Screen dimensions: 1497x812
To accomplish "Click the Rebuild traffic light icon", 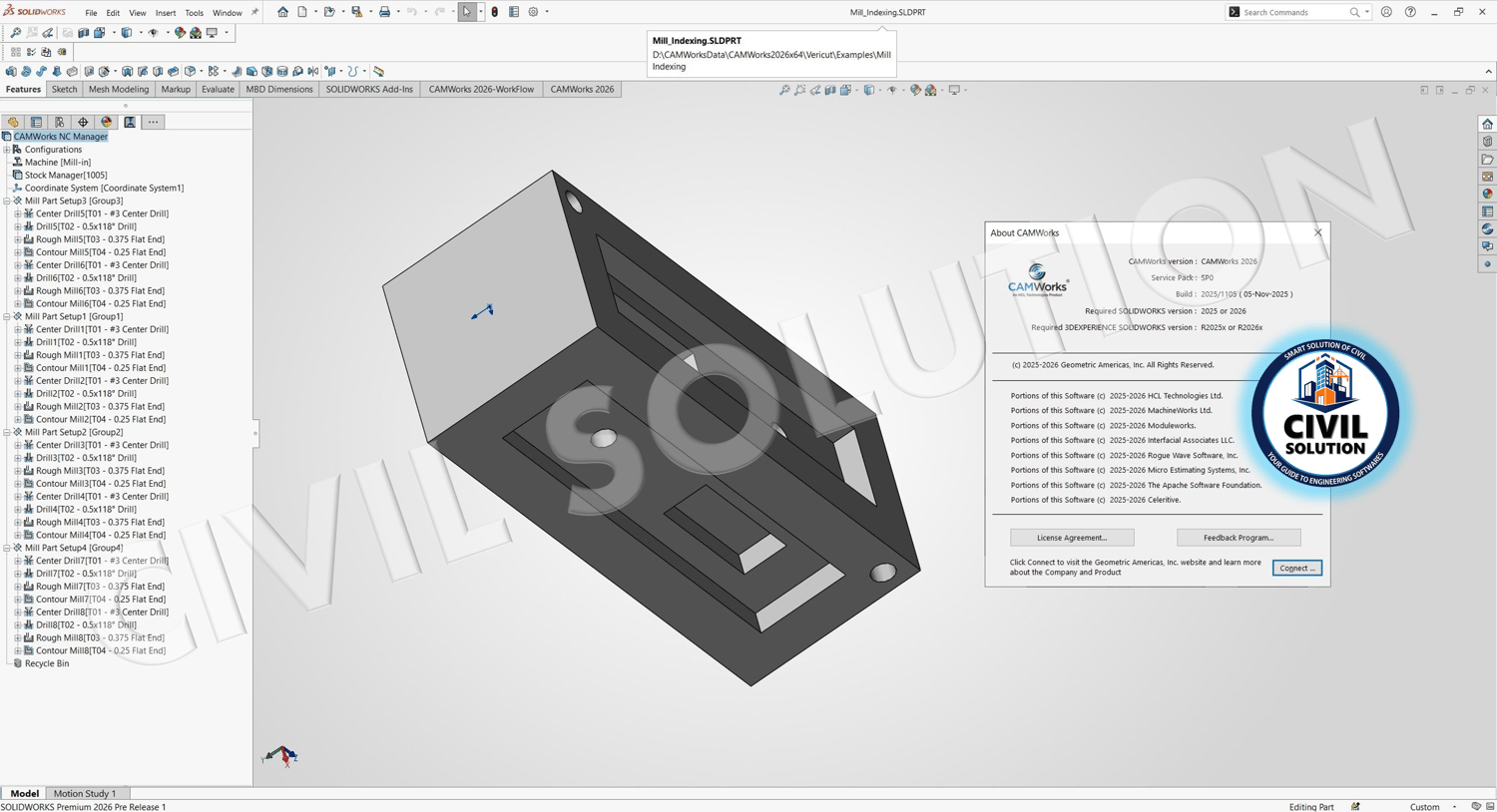I will click(x=495, y=12).
